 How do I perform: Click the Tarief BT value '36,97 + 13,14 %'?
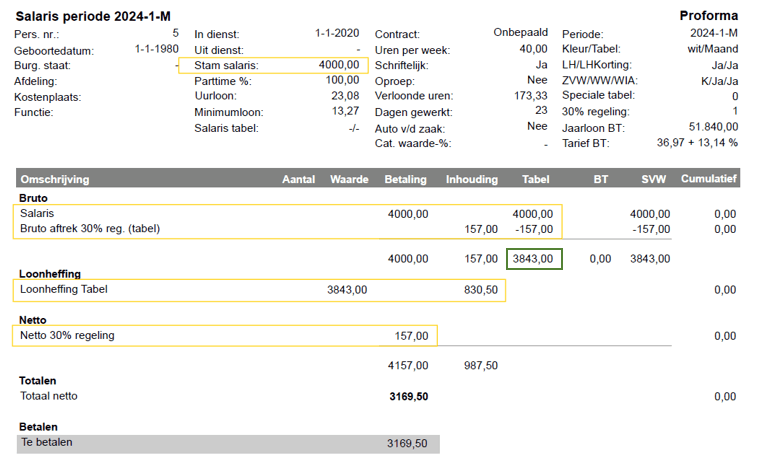[697, 142]
